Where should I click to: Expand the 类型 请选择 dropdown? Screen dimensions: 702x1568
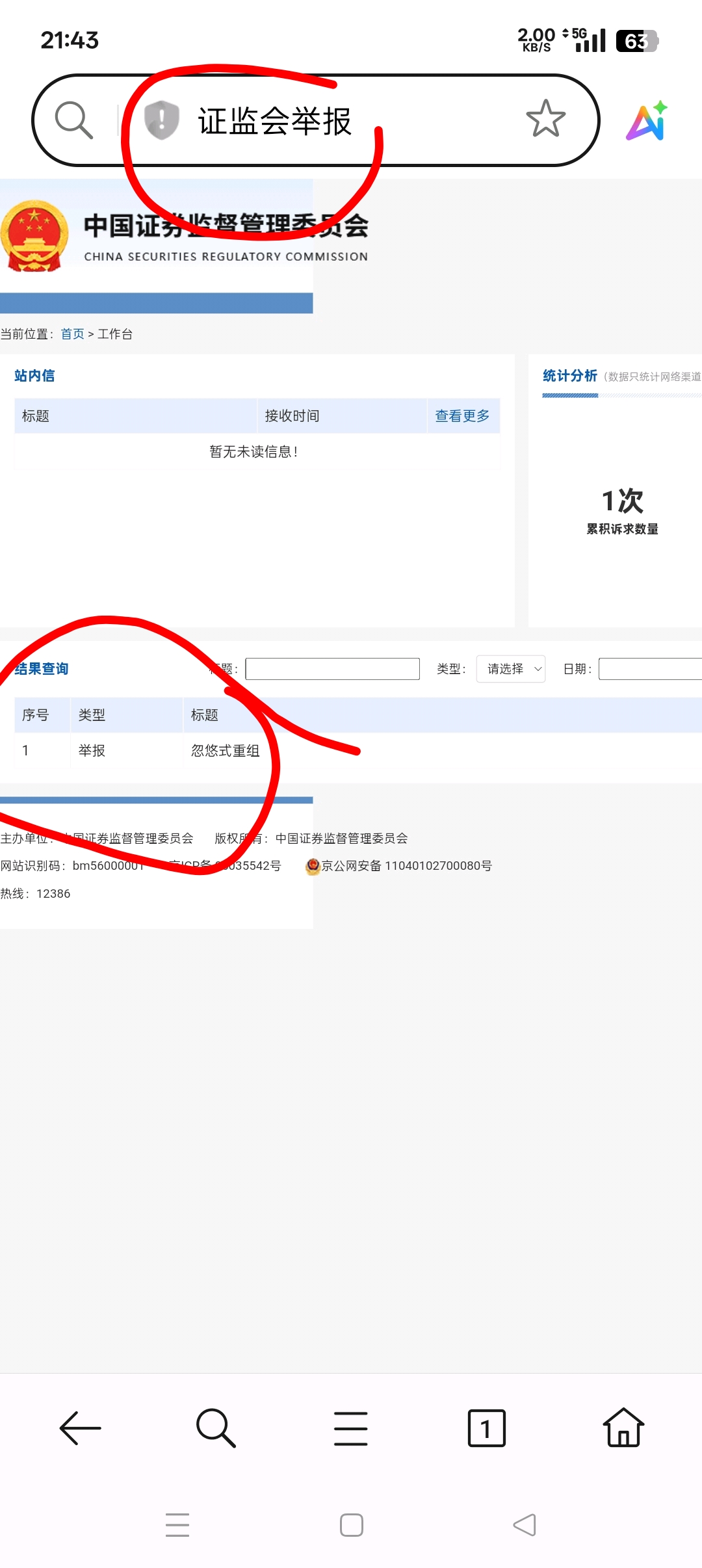click(511, 669)
